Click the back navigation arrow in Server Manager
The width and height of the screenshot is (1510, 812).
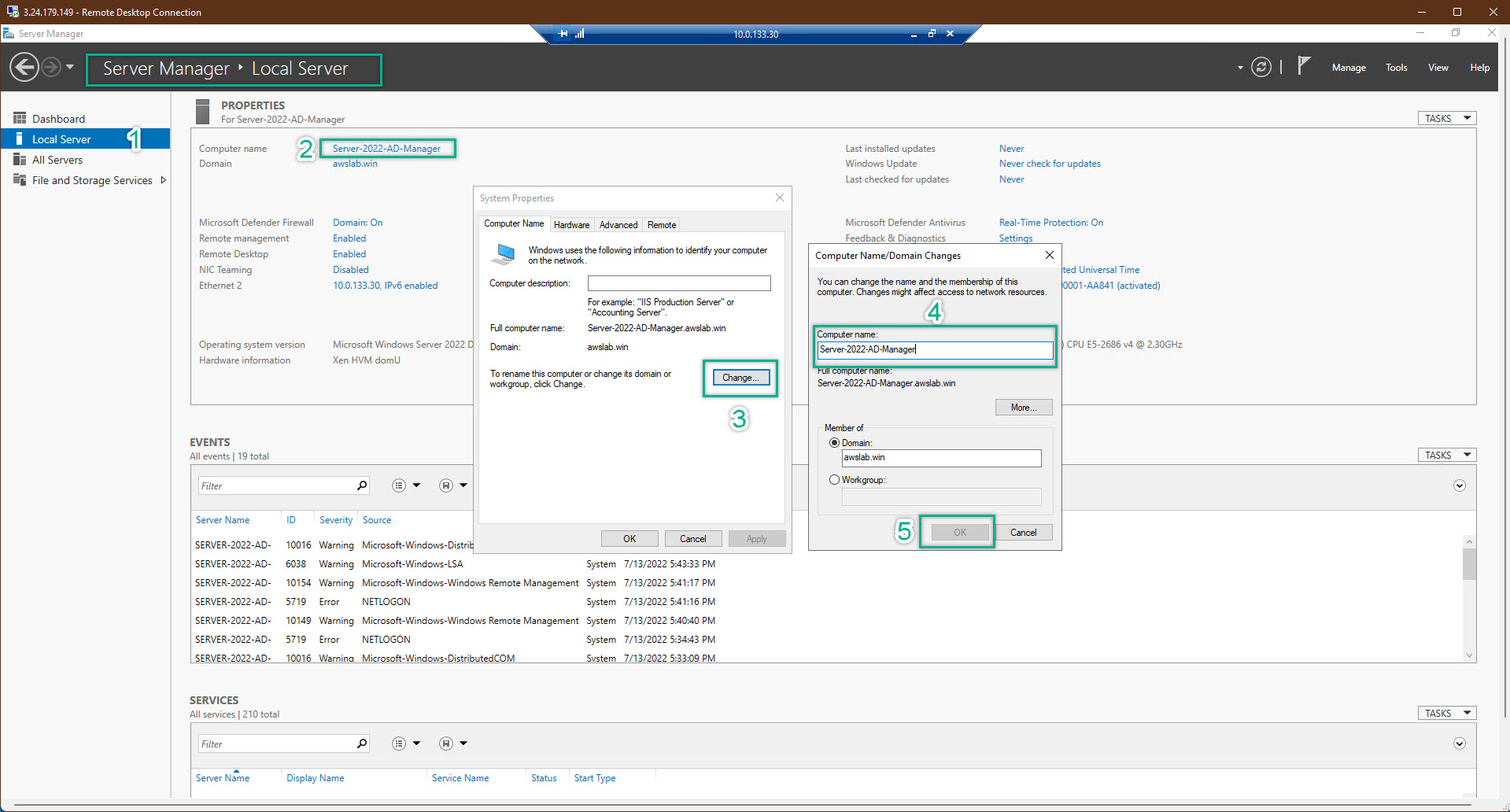(24, 68)
